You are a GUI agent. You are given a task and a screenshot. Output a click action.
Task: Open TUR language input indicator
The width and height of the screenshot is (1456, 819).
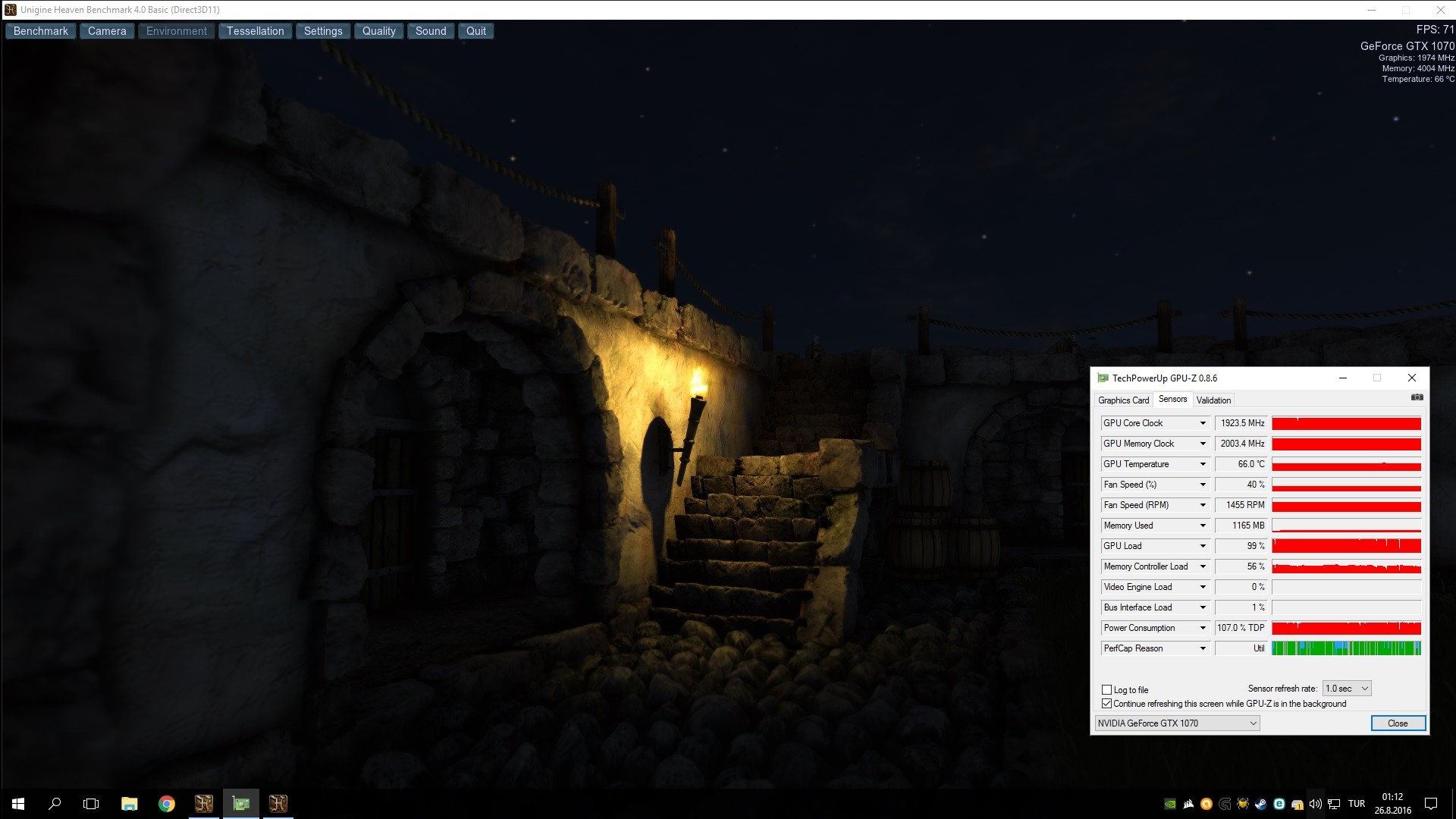(1357, 804)
